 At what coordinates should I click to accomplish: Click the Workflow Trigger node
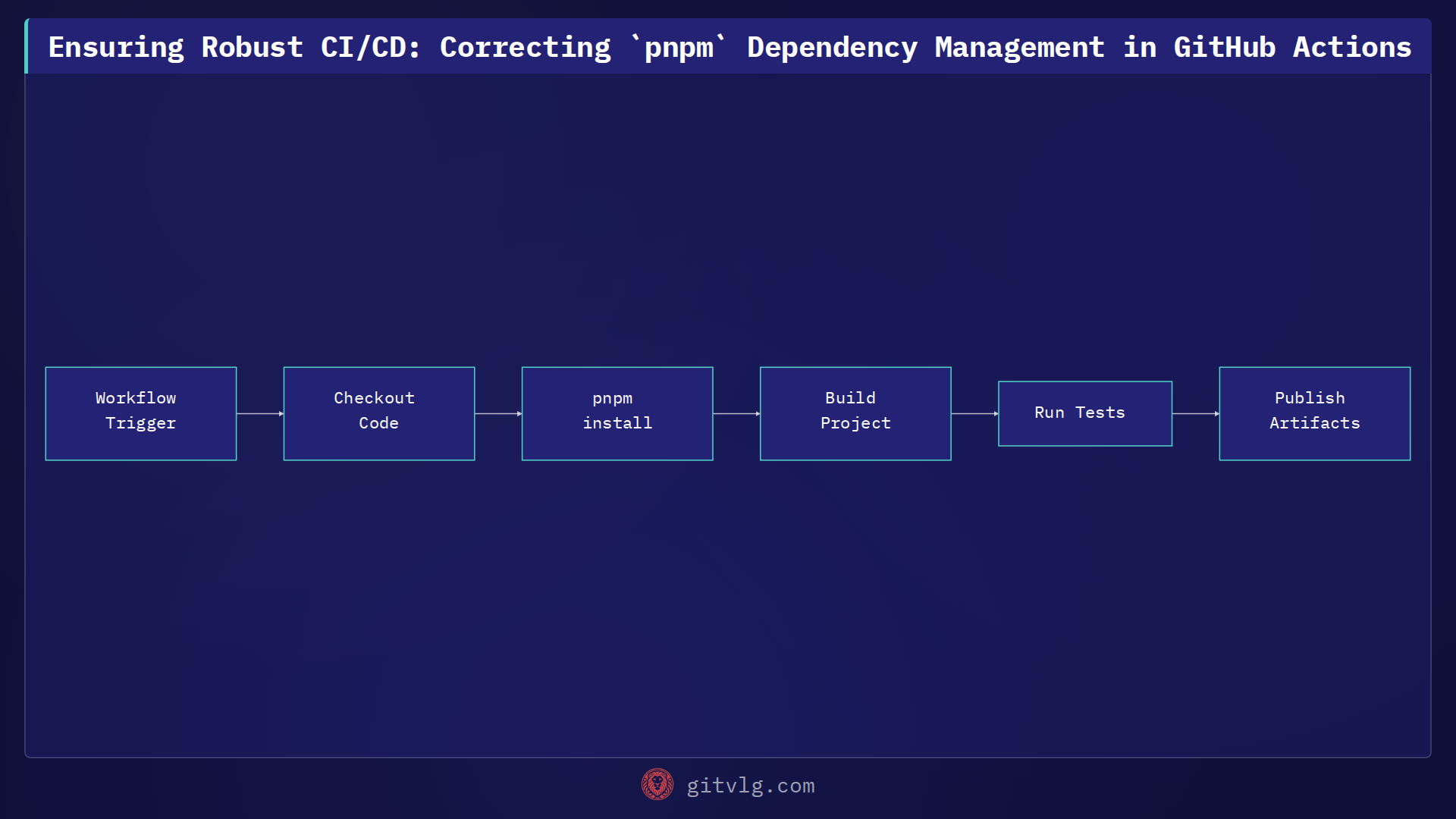click(x=141, y=413)
